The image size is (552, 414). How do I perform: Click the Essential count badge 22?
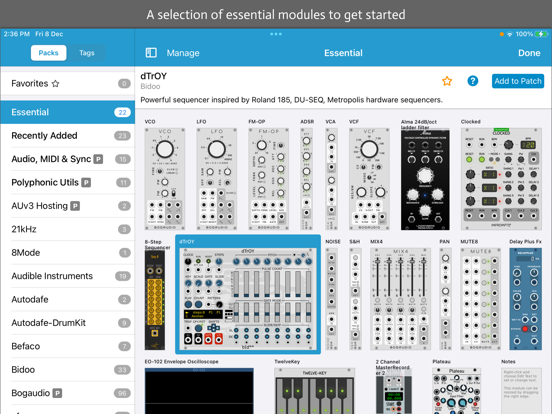[122, 112]
